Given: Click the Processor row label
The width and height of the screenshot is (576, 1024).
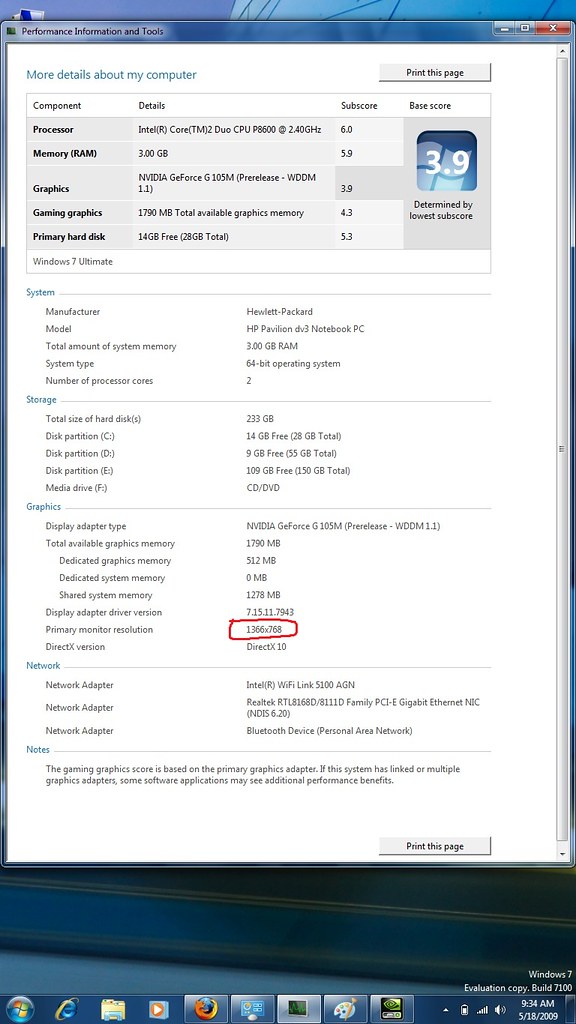Looking at the screenshot, I should [x=53, y=129].
